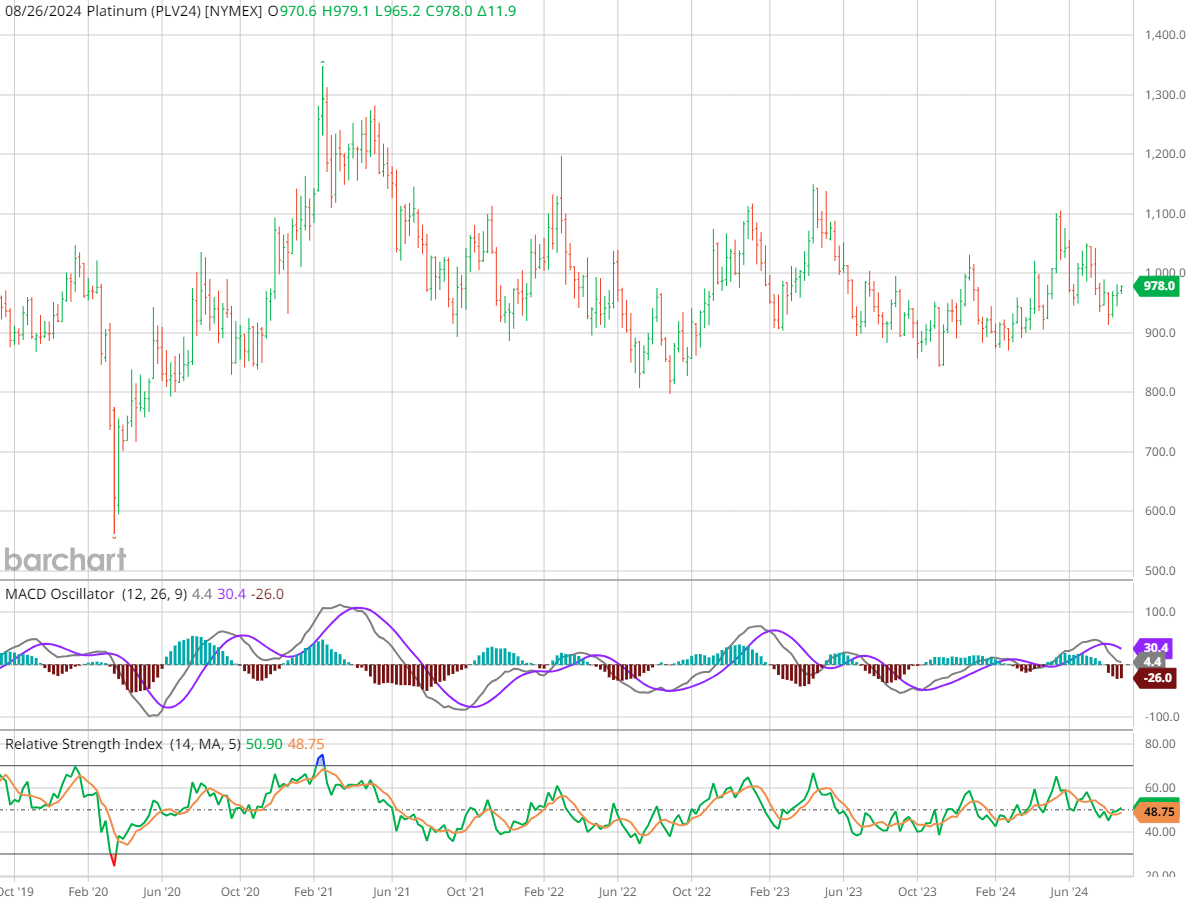Image resolution: width=1190 pixels, height=905 pixels.
Task: Click the Platinum (PLV24) [NYMEX] header text
Action: point(175,11)
